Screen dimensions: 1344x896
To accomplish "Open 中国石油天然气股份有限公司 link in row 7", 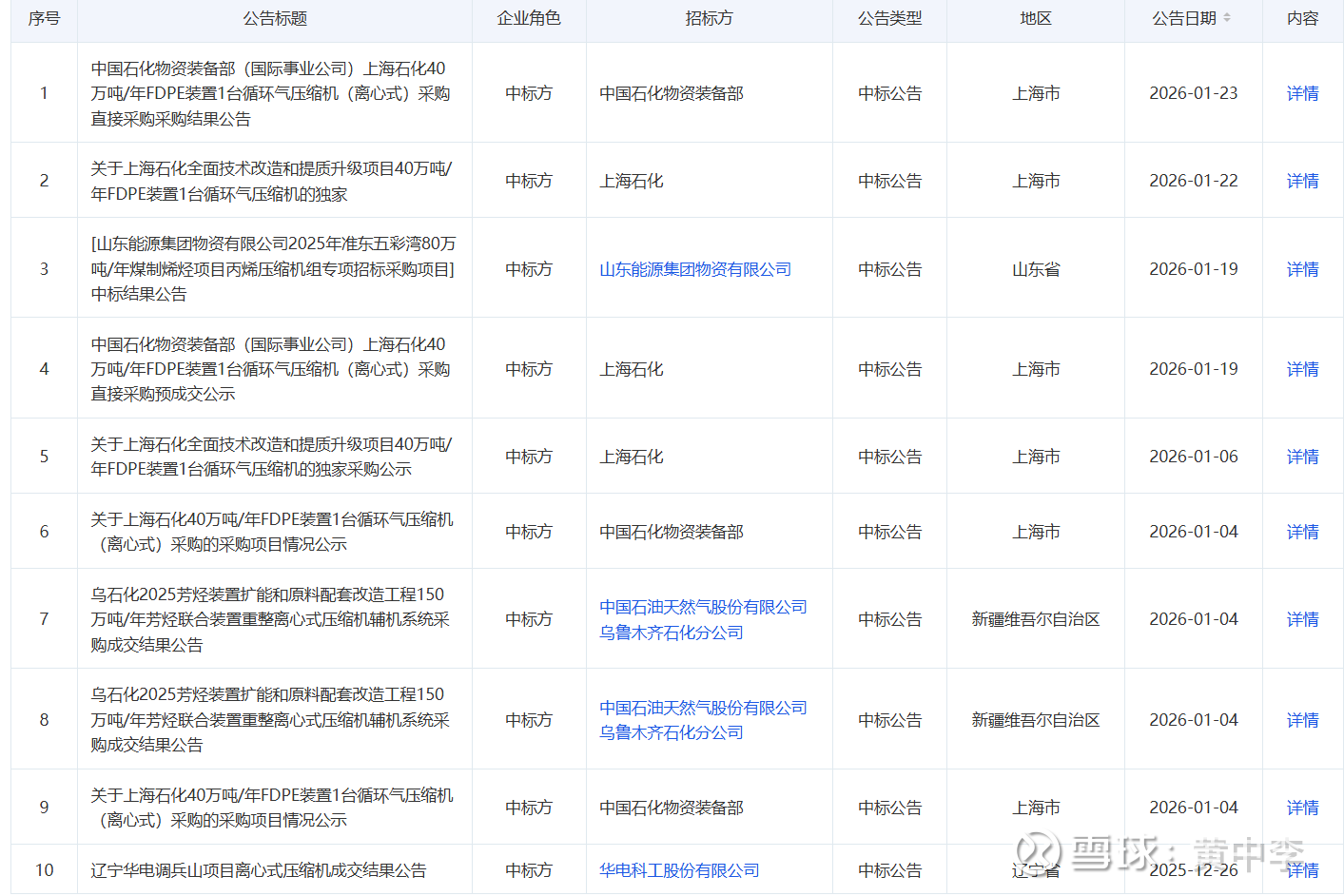I will coord(703,607).
